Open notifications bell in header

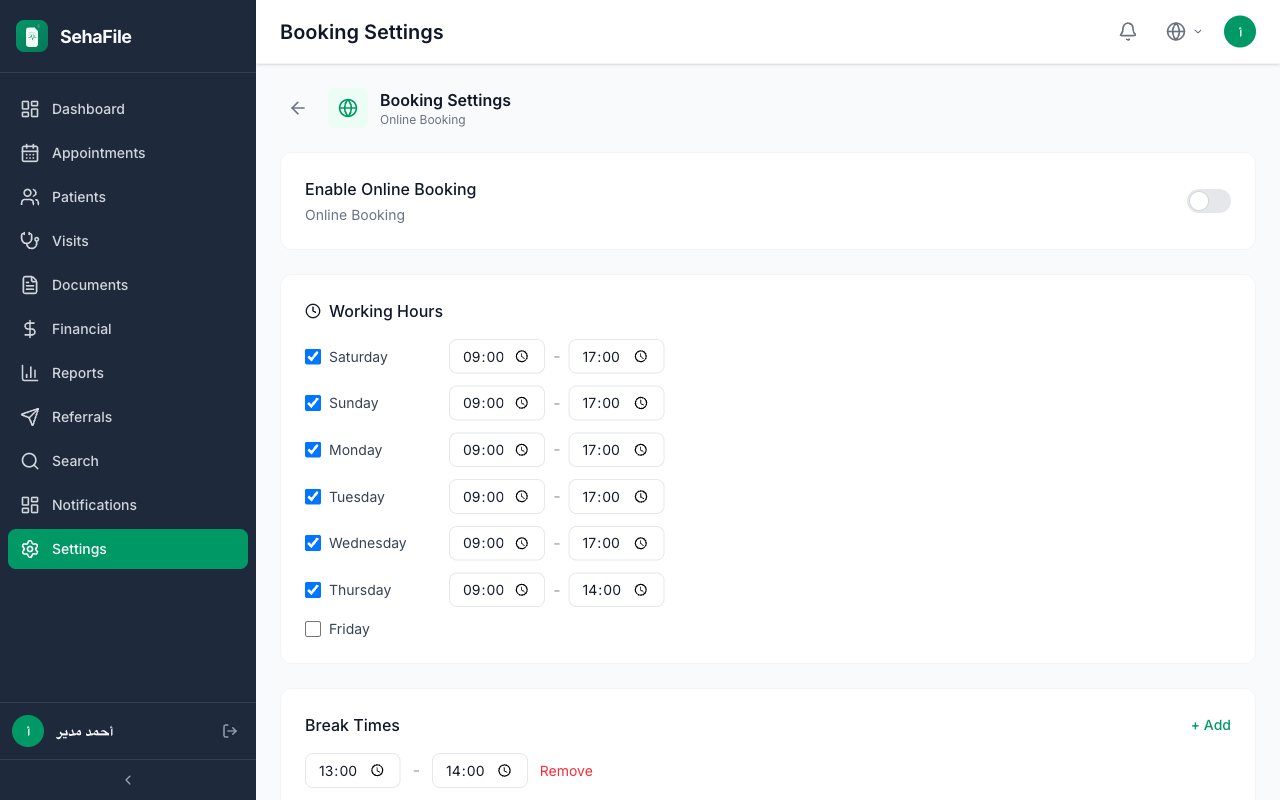tap(1128, 31)
